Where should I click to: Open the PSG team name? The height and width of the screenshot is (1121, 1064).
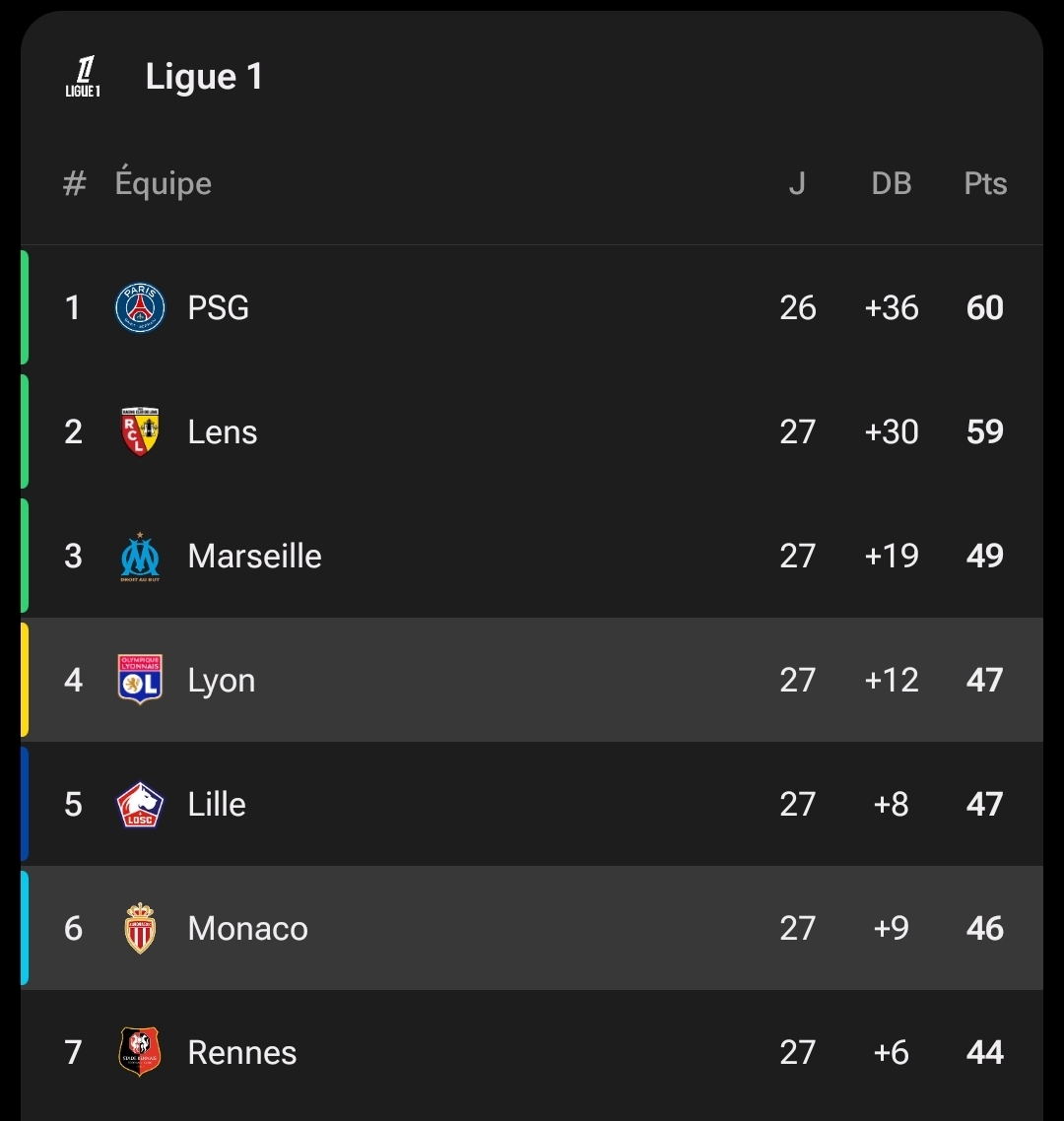(x=218, y=307)
